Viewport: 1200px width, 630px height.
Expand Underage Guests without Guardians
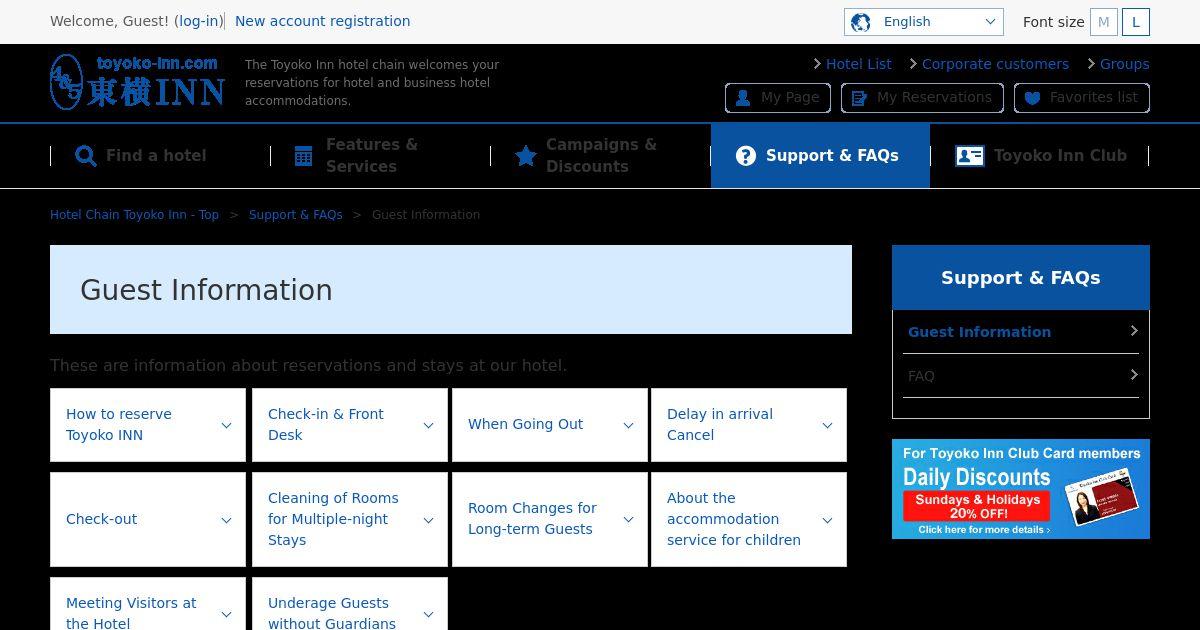tap(350, 605)
